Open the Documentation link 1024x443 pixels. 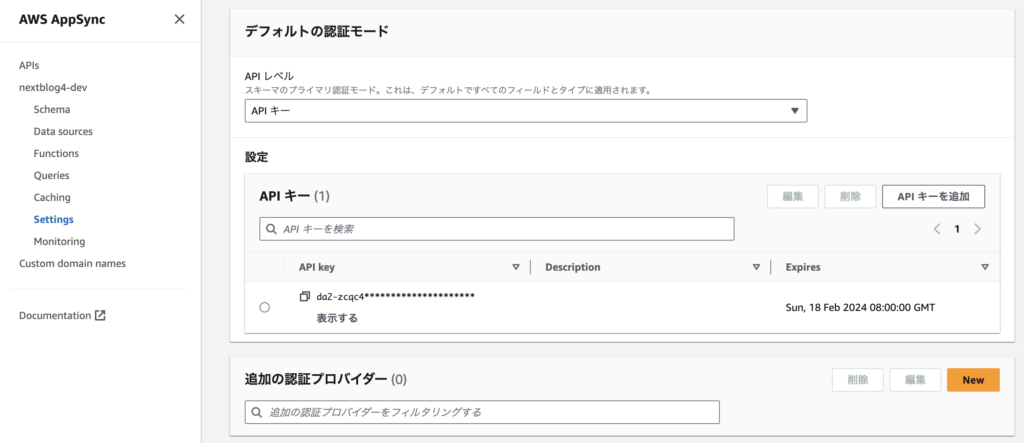tap(55, 316)
